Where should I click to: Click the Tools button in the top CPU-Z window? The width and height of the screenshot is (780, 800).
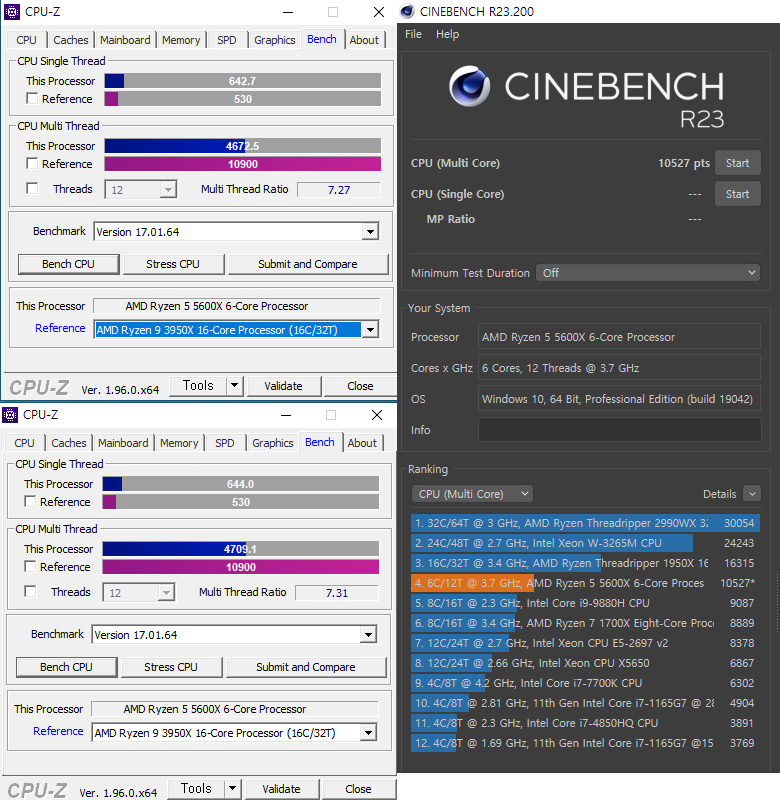point(198,385)
